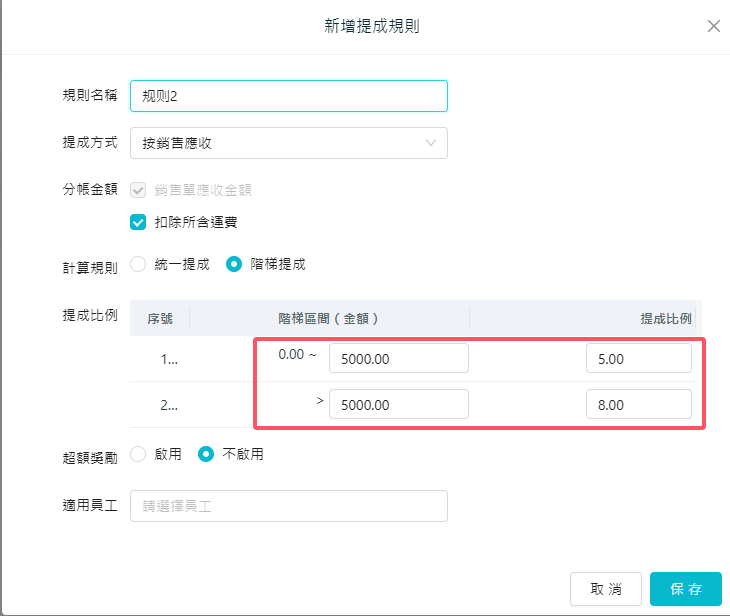Click the 5.00 commission ratio field
730x616 pixels.
tap(638, 359)
